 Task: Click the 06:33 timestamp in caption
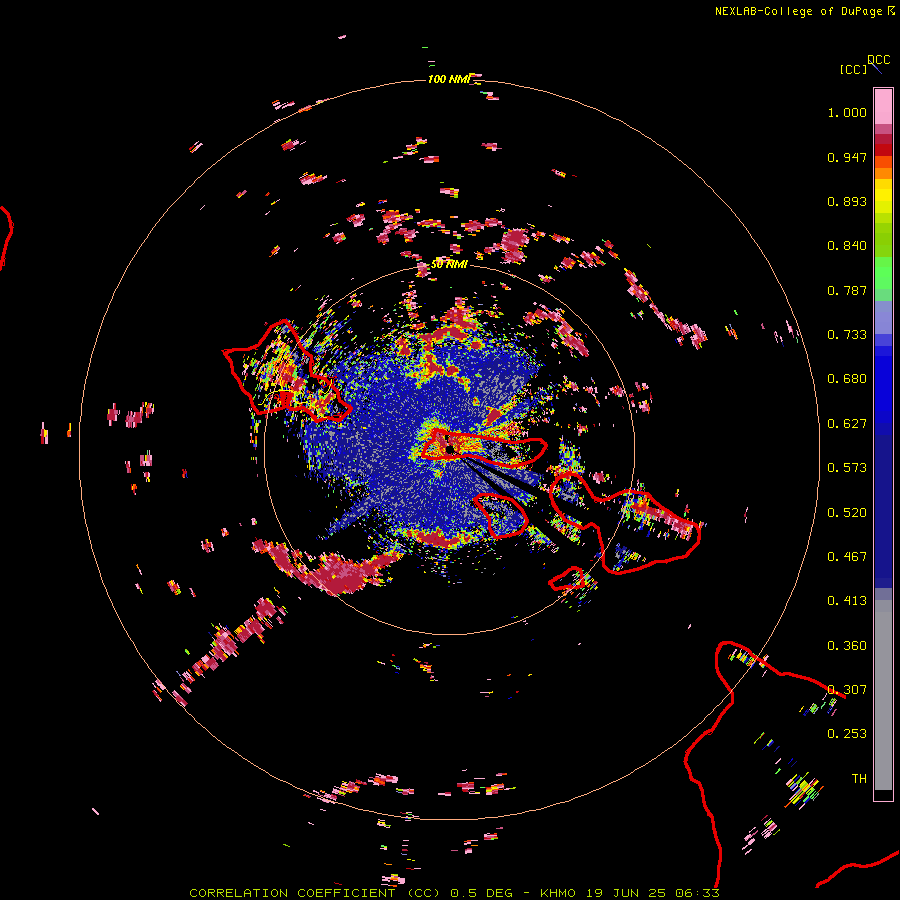(698, 893)
